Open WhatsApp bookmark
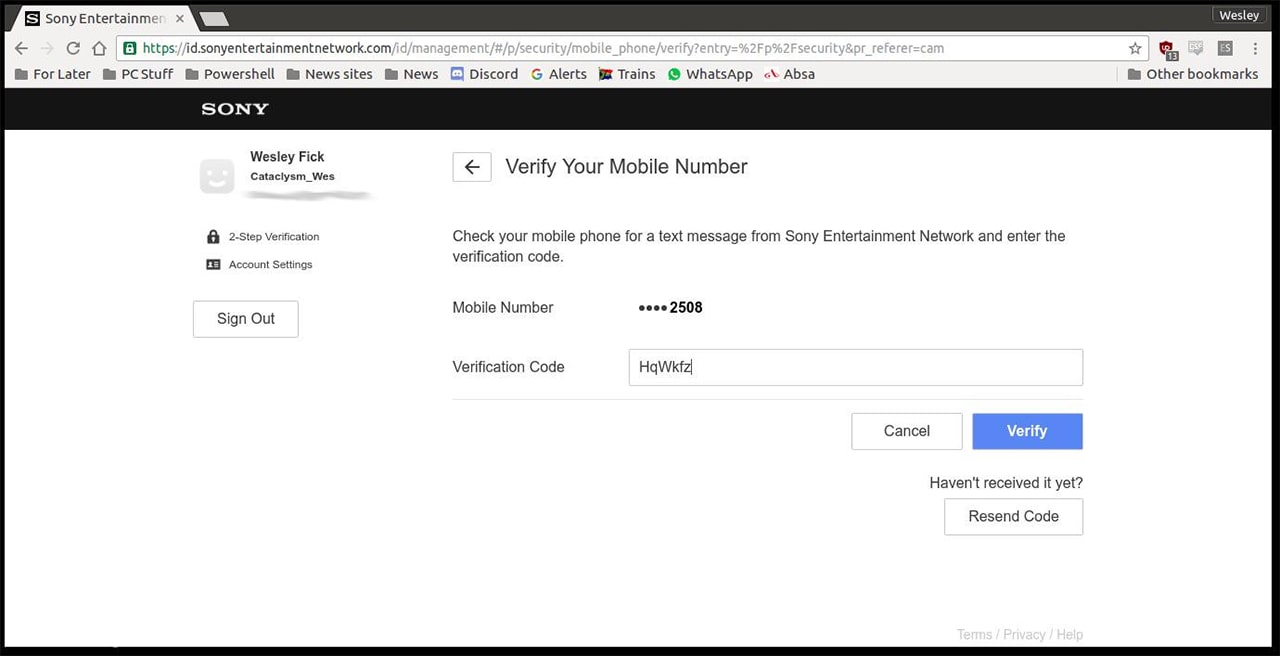Screen dimensions: 1280x656 click(709, 74)
